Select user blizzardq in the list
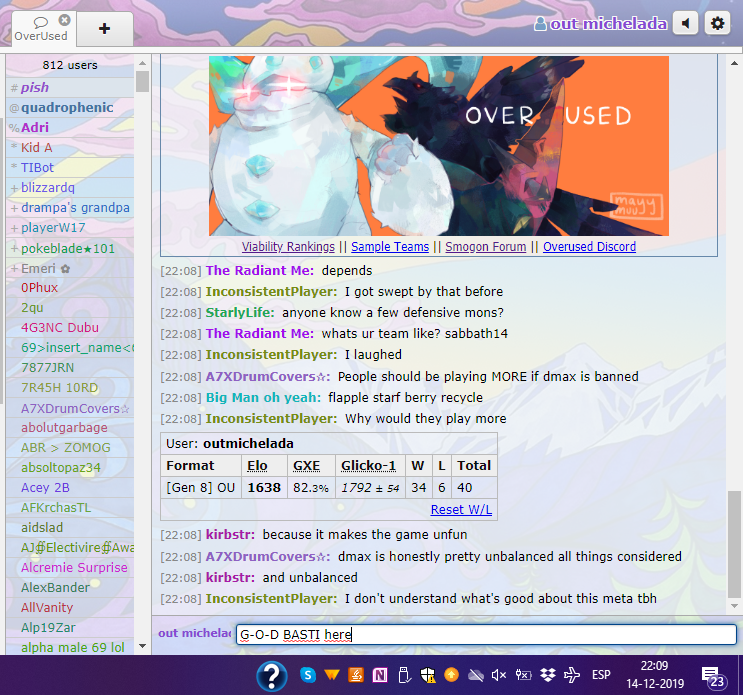Viewport: 743px width, 695px height. pyautogui.click(x=70, y=188)
